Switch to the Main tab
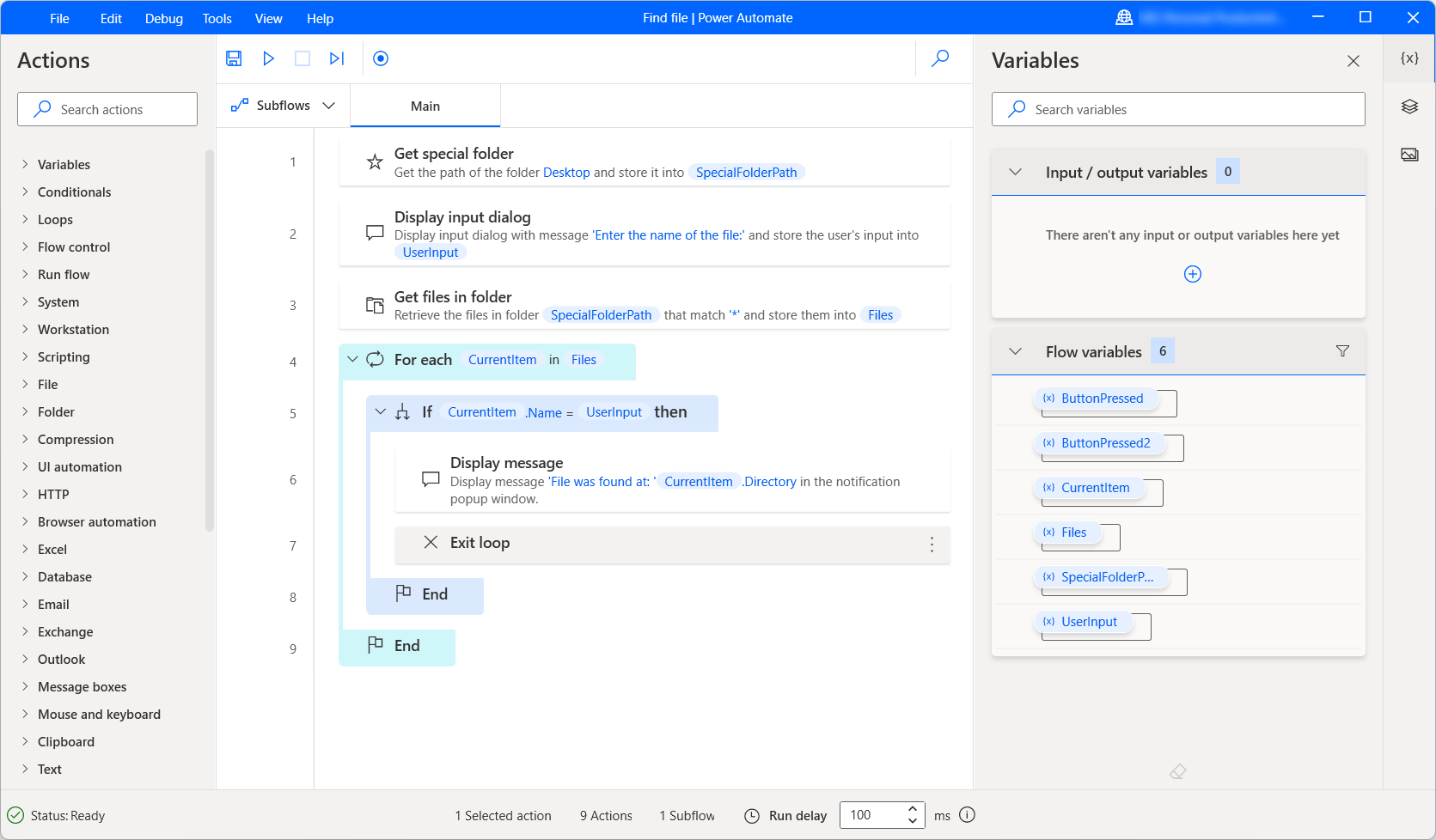This screenshot has width=1436, height=840. coord(425,105)
